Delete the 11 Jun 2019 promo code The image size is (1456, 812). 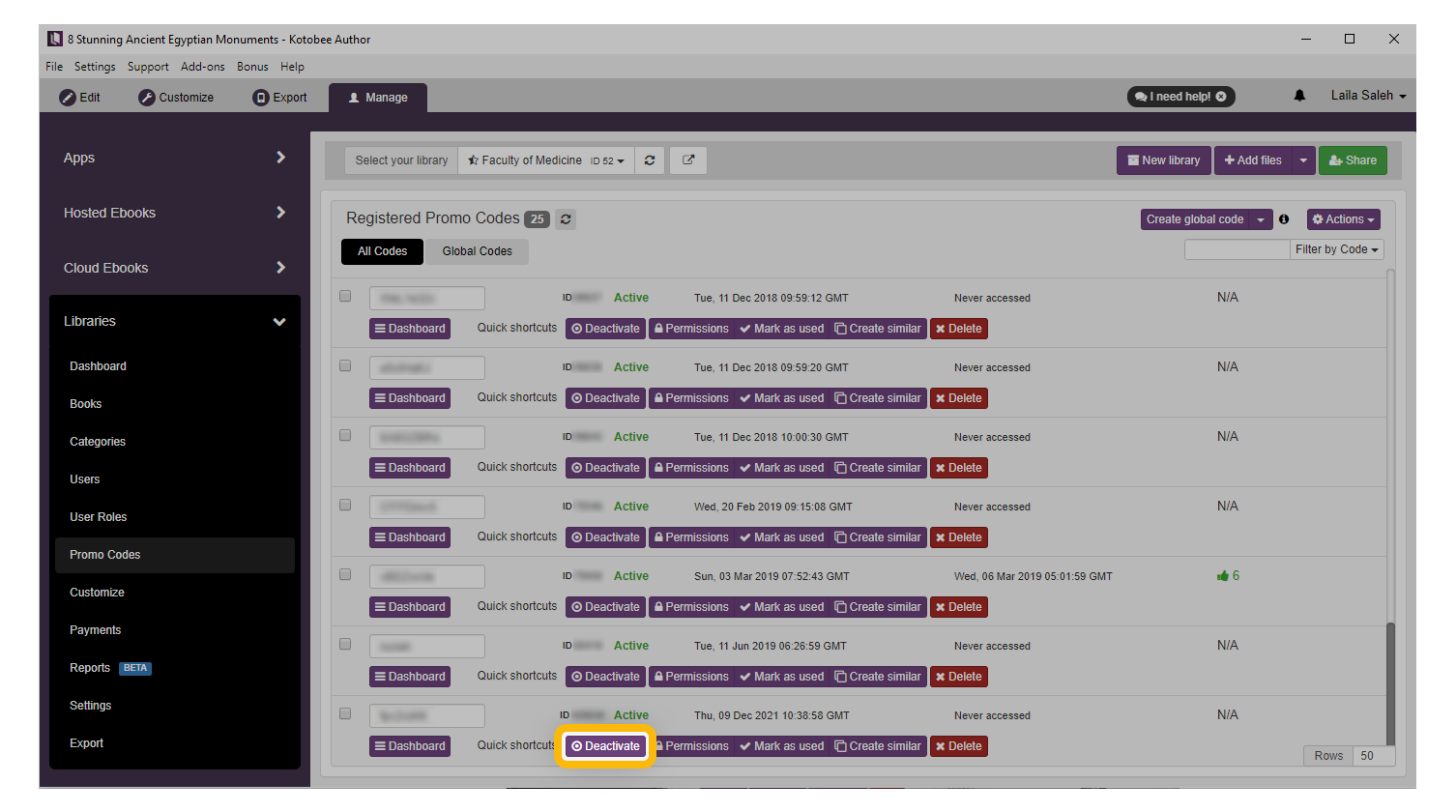point(958,677)
